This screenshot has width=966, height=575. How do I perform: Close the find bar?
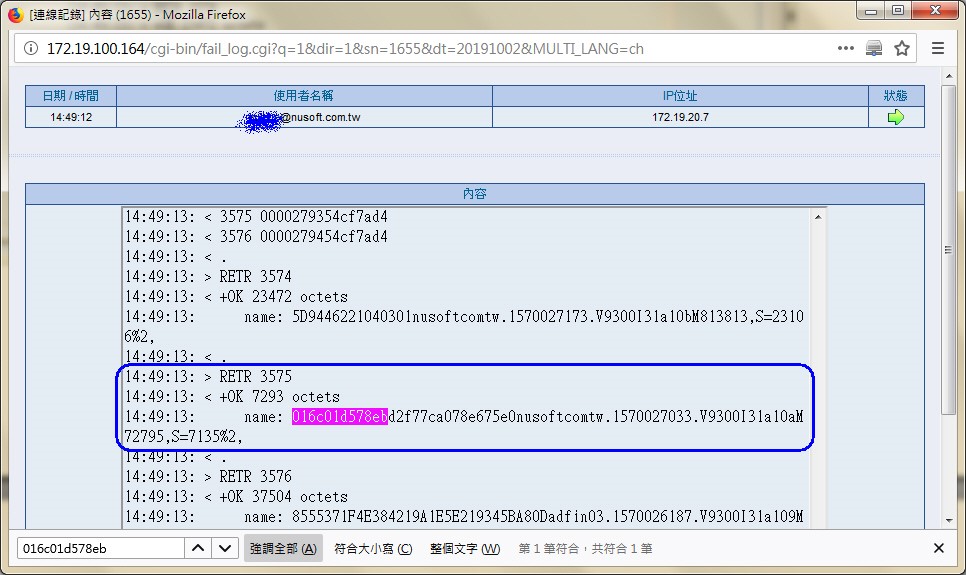pos(938,548)
